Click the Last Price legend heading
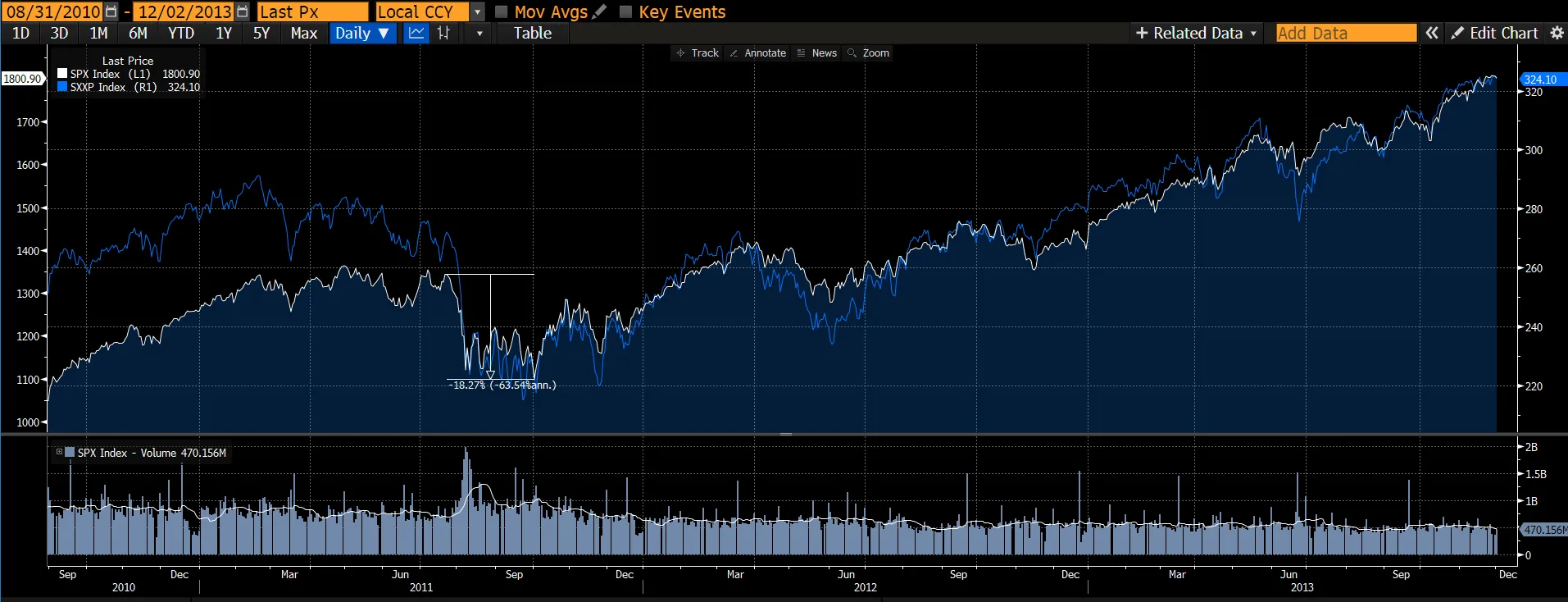Image resolution: width=1568 pixels, height=602 pixels. (x=128, y=61)
